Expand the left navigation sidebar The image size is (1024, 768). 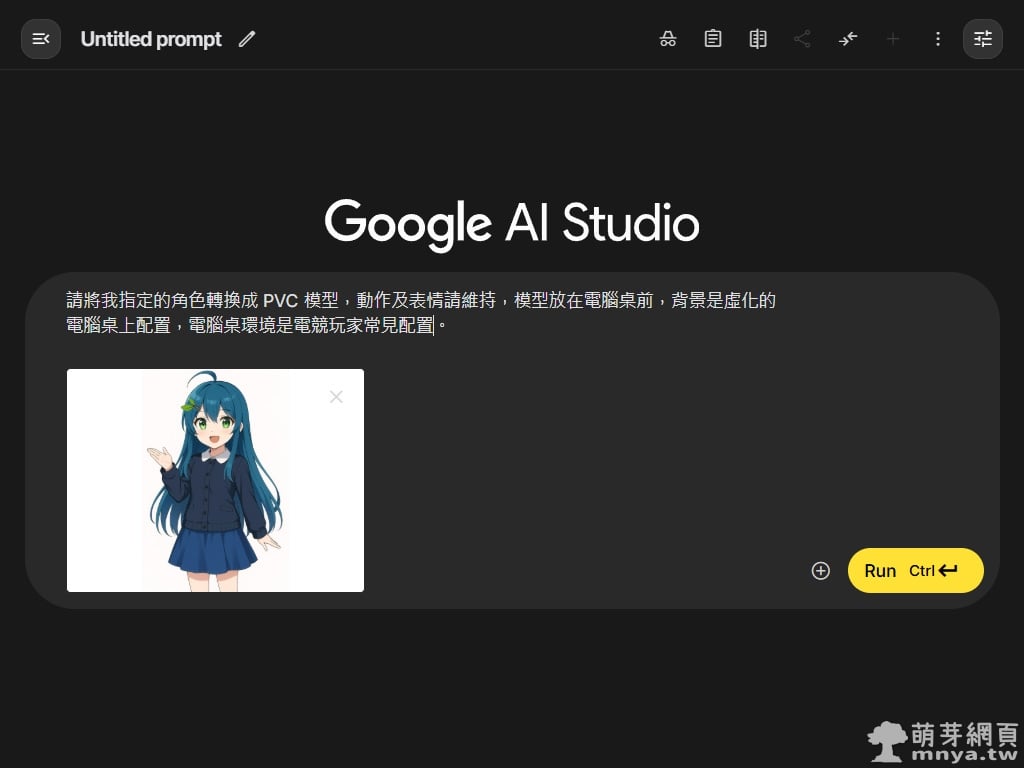point(41,39)
